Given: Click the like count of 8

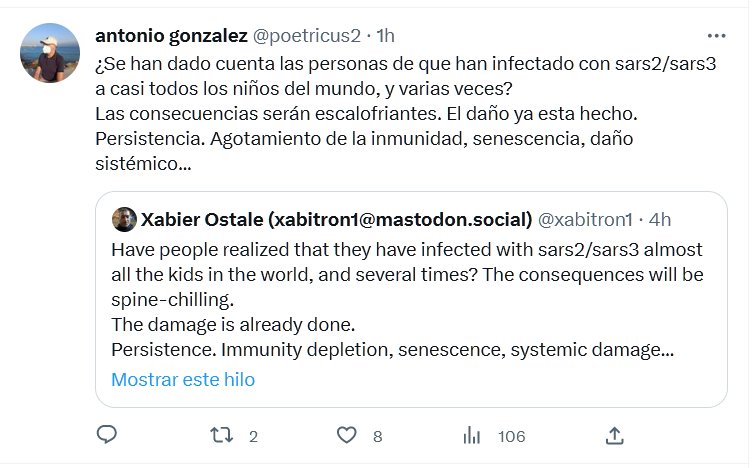Looking at the screenshot, I should (x=377, y=436).
